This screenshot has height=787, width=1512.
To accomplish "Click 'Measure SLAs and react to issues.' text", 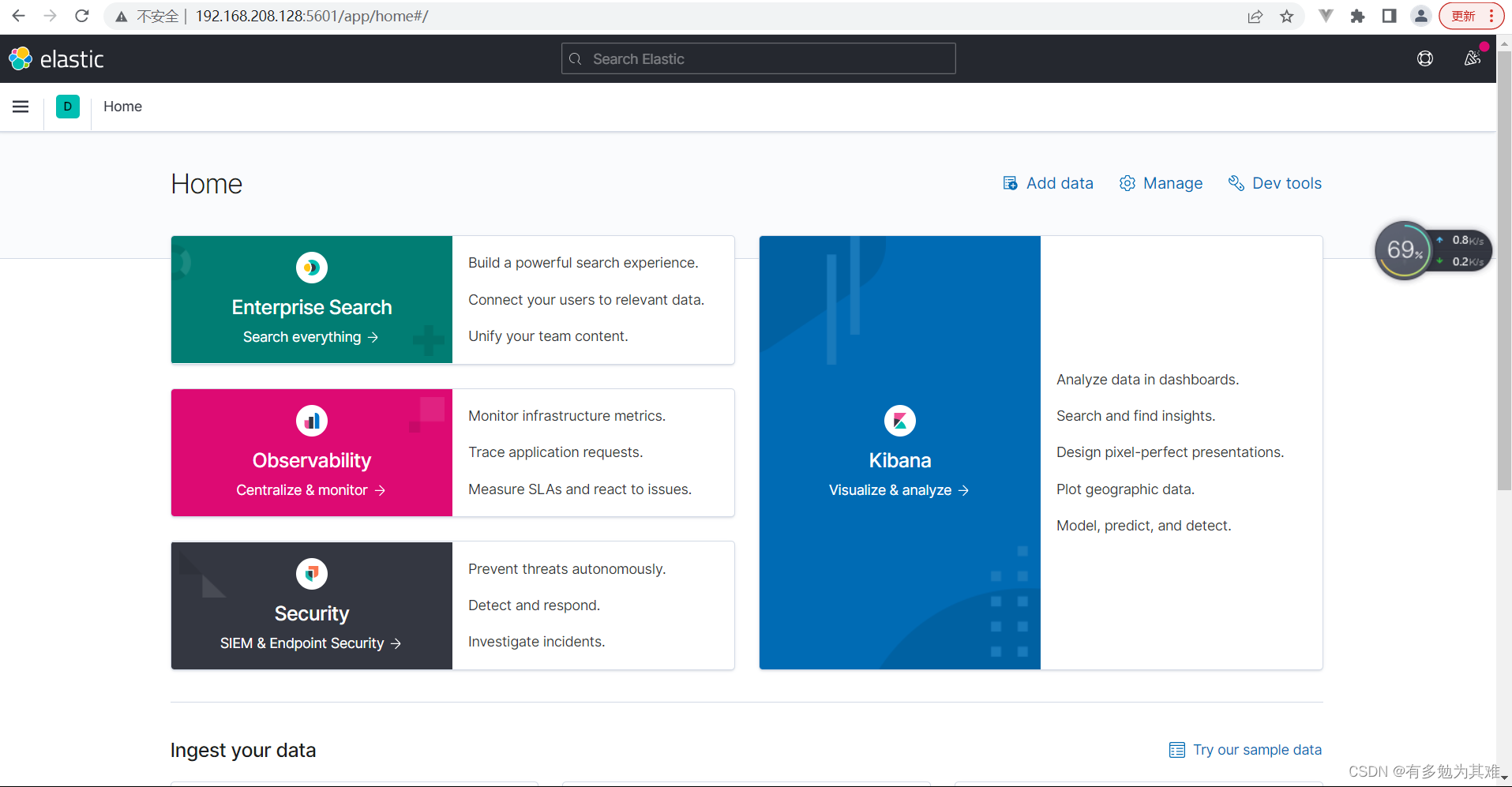I will 580,489.
